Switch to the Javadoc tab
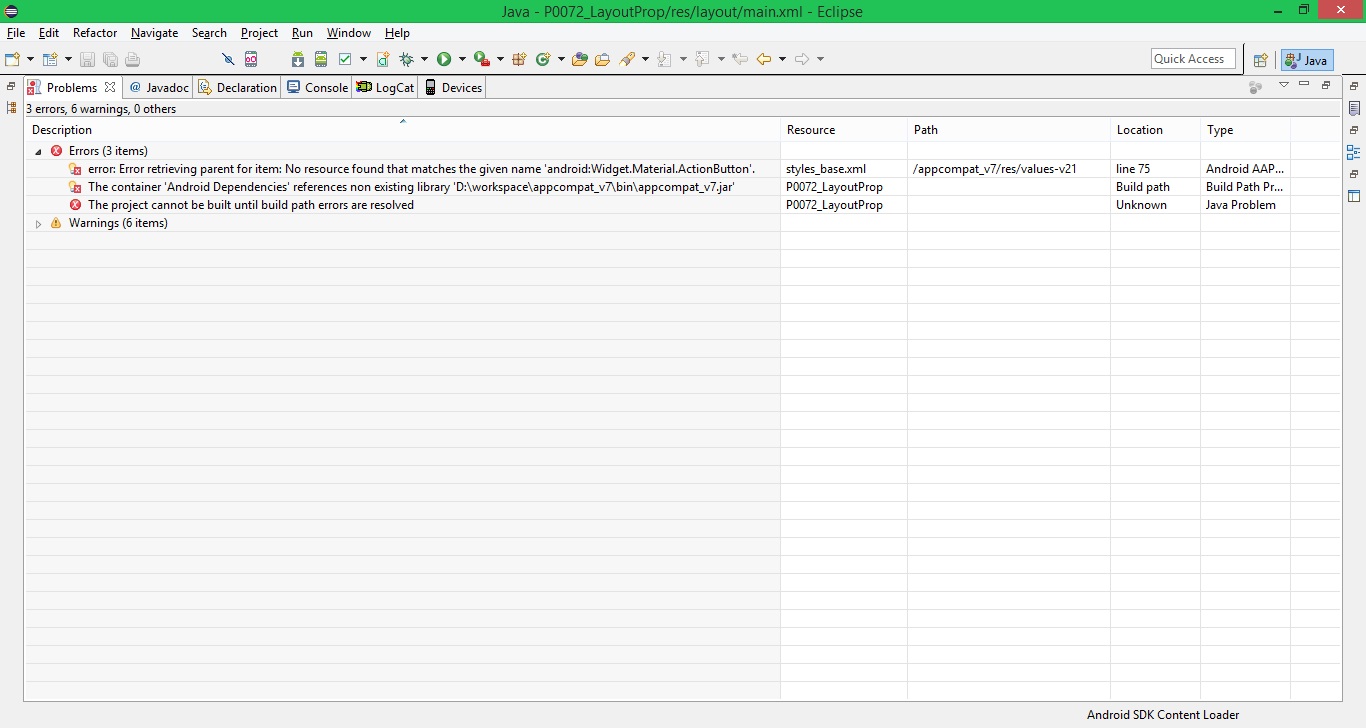Viewport: 1366px width, 728px height. pos(159,88)
